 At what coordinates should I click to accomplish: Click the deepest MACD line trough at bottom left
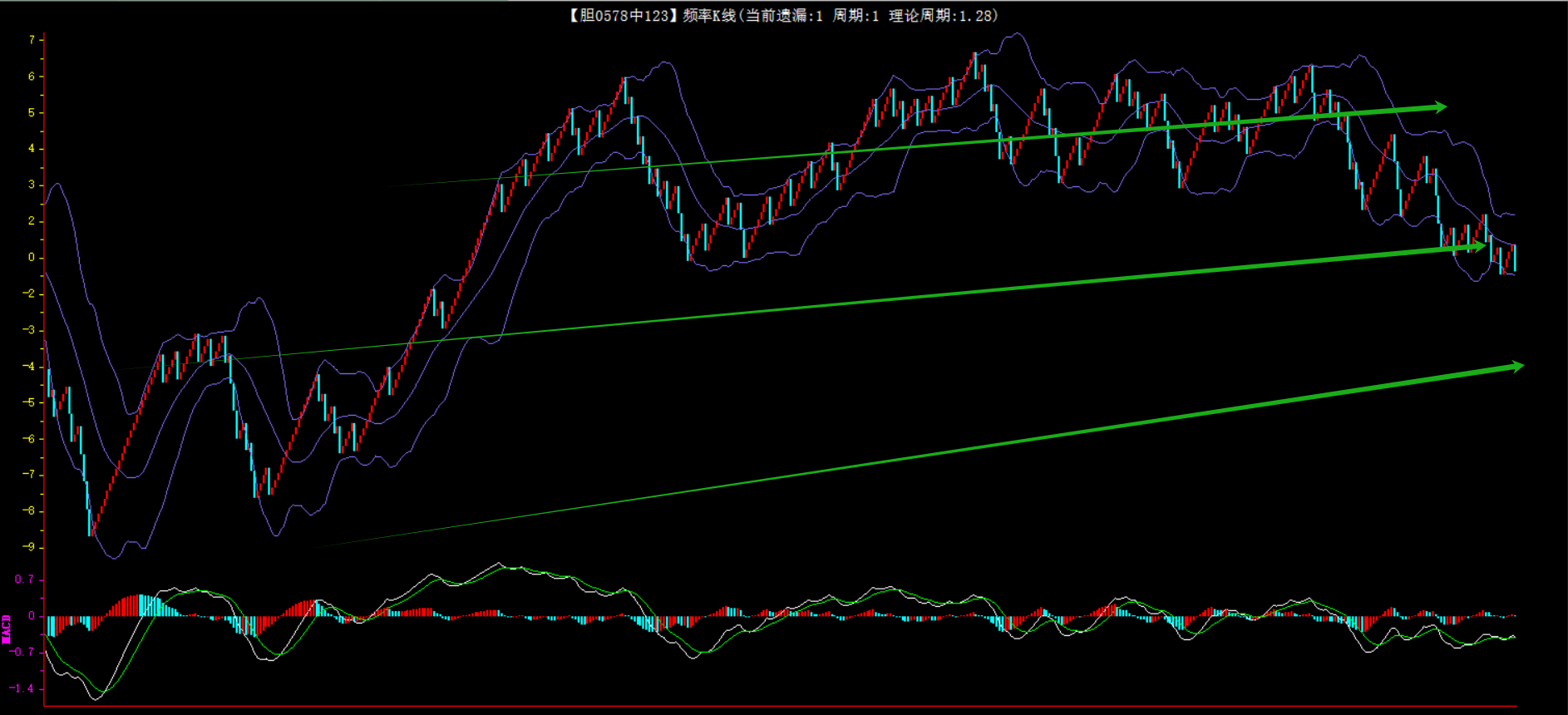[95, 698]
